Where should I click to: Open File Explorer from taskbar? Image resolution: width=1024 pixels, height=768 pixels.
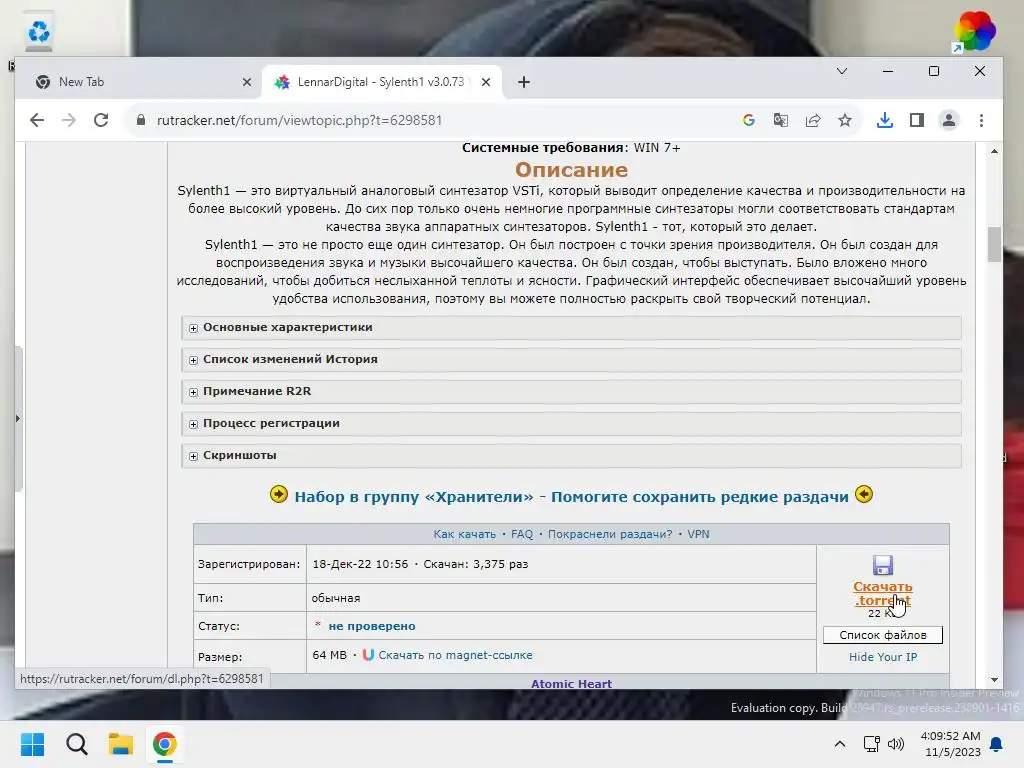pos(121,744)
